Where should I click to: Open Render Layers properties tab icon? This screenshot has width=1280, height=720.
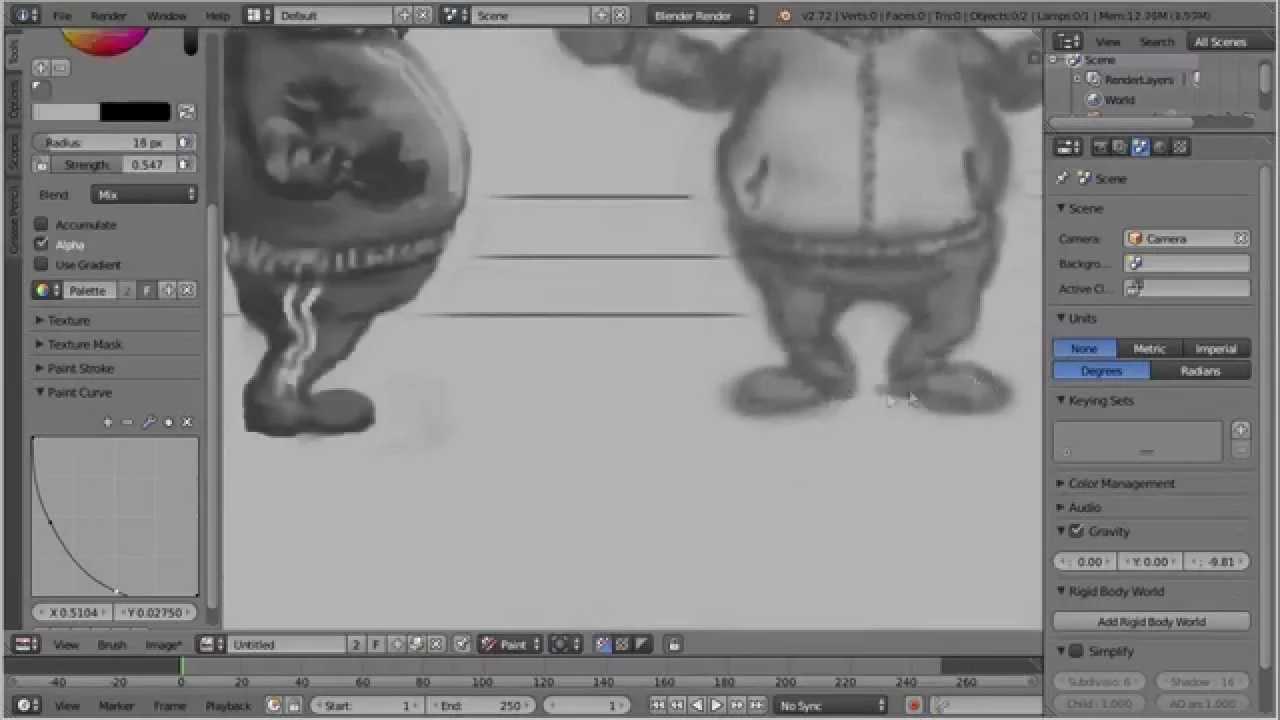pyautogui.click(x=1120, y=147)
